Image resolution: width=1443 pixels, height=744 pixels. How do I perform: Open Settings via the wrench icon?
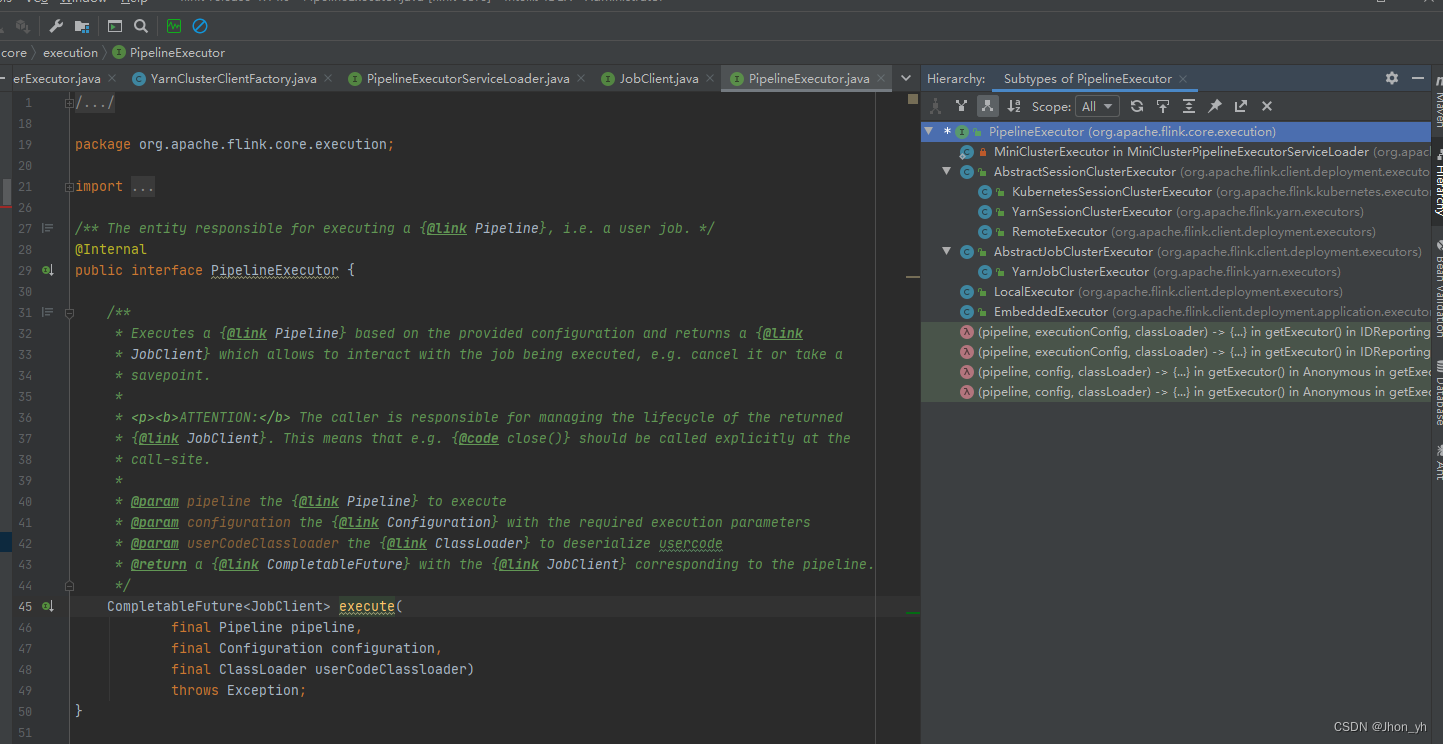click(56, 26)
